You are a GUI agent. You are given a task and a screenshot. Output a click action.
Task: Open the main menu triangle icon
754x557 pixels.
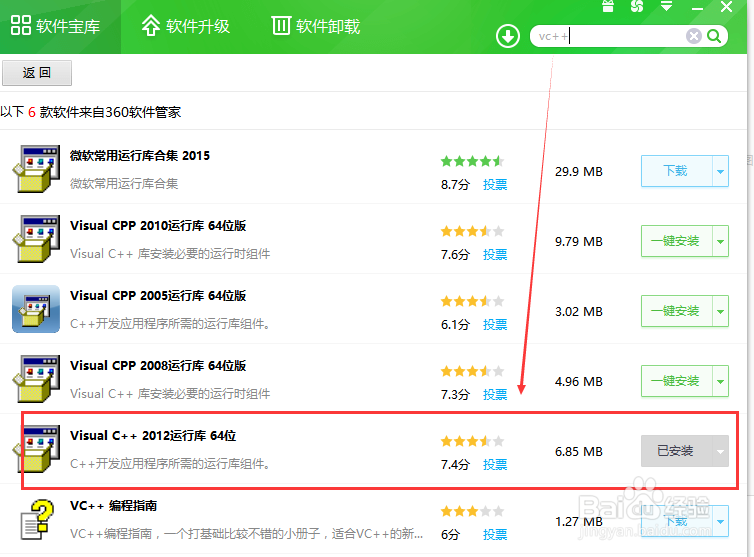tap(666, 6)
